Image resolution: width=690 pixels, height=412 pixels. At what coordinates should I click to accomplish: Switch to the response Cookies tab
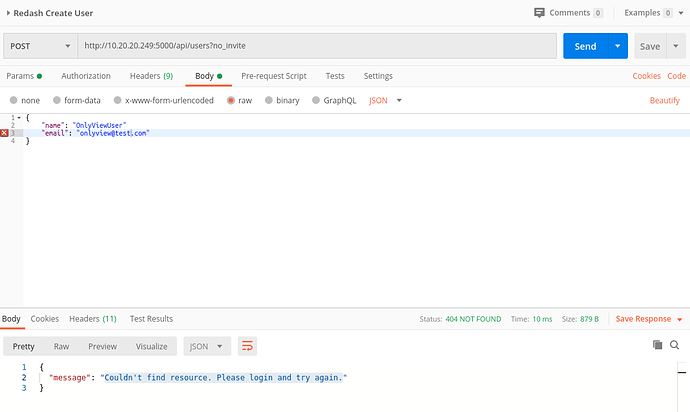point(44,319)
